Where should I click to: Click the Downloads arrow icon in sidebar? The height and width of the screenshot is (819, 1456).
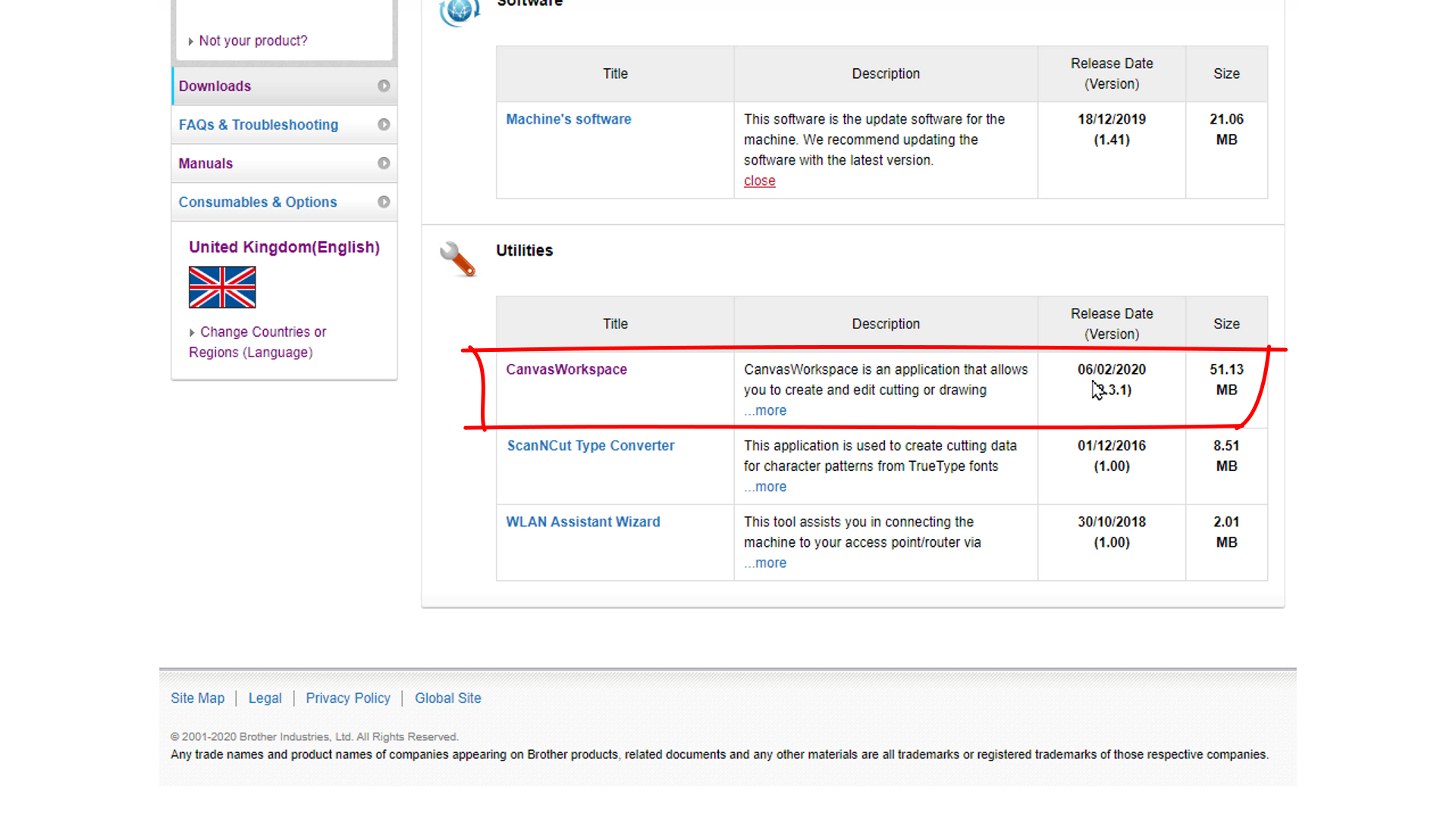coord(384,86)
